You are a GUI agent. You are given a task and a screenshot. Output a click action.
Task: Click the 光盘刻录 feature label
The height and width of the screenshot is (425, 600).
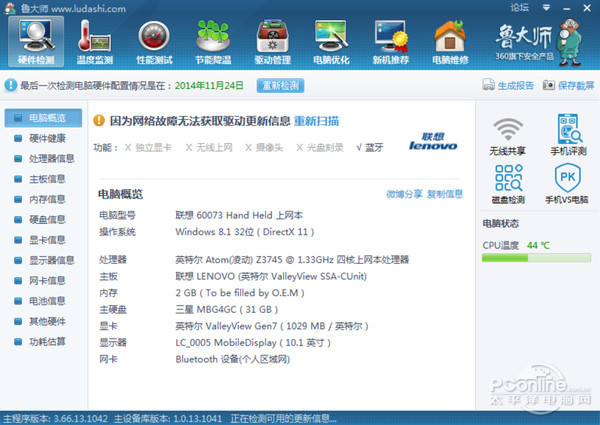(x=325, y=147)
